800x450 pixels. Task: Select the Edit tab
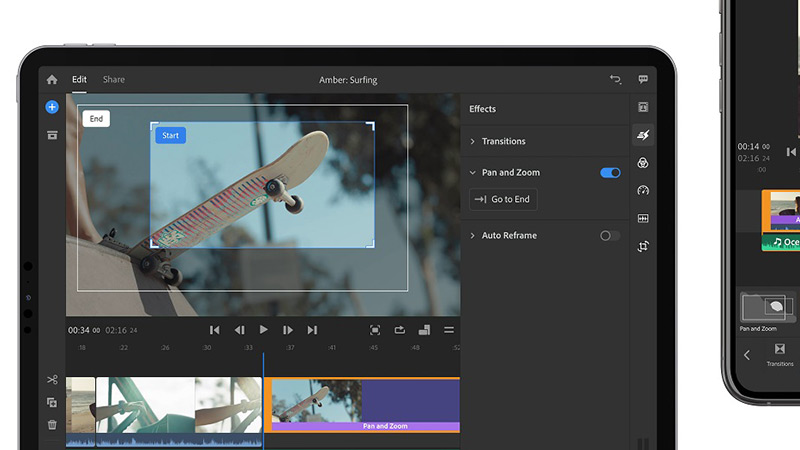[79, 80]
